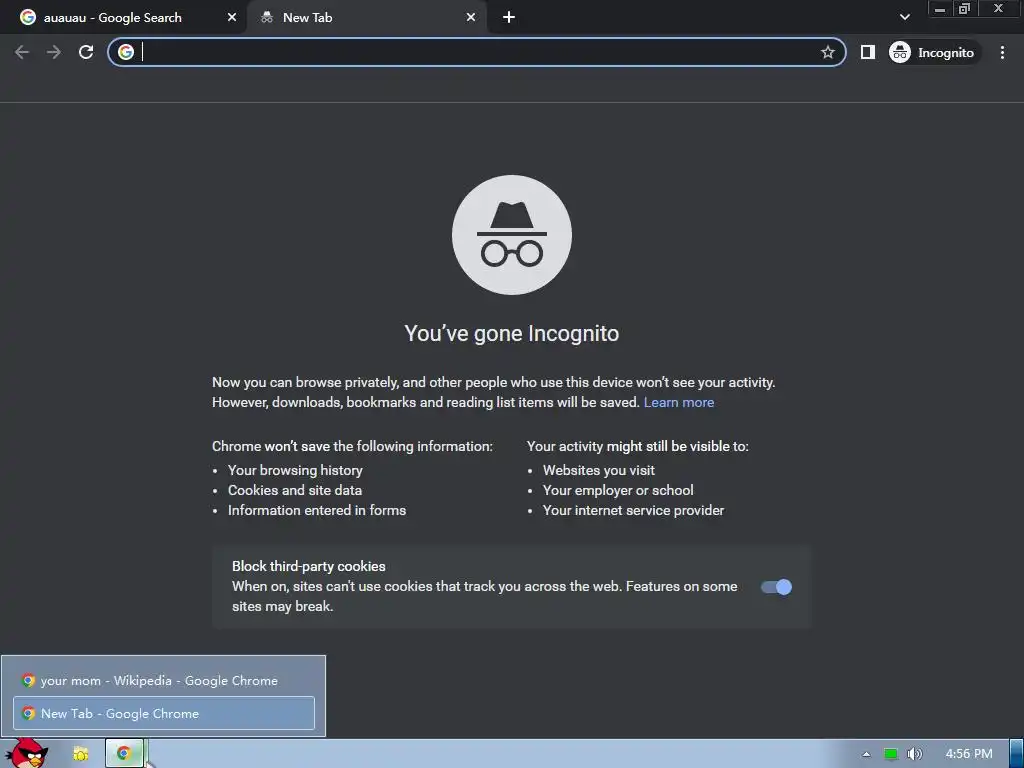
Task: Click the back navigation arrow
Action: (22, 52)
